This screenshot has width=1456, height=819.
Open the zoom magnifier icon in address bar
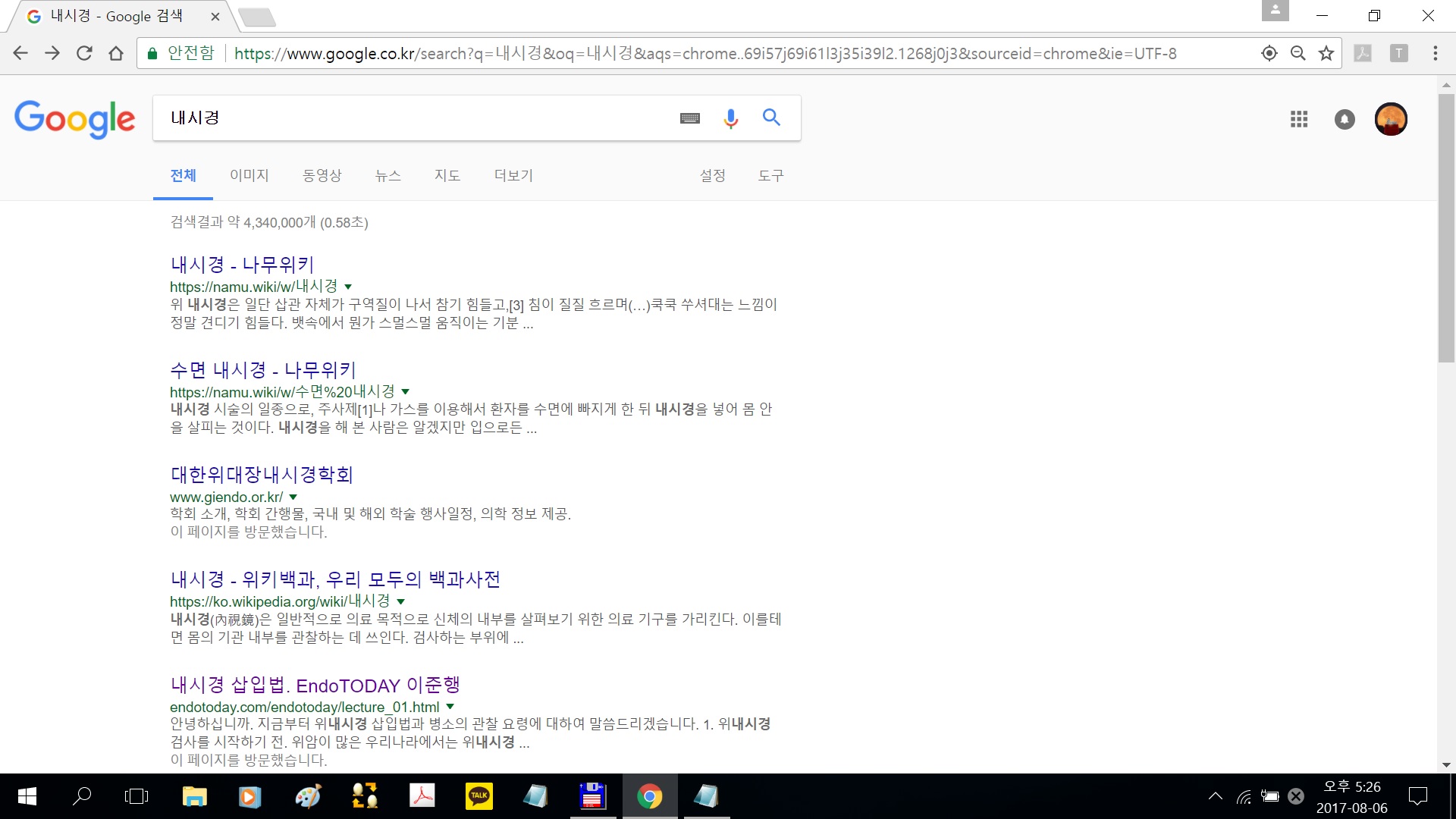(1298, 53)
